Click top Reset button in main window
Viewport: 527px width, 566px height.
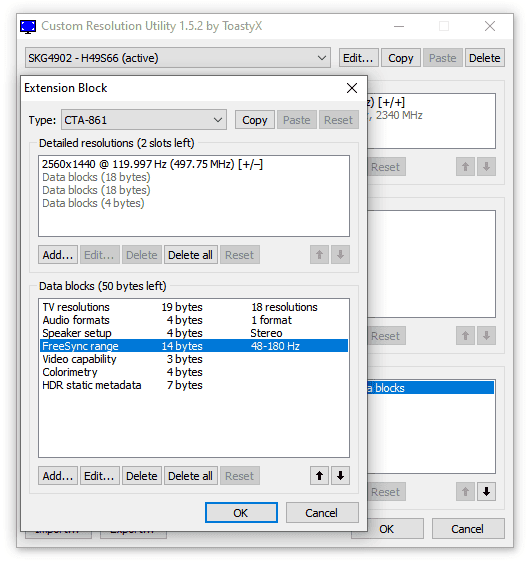(x=386, y=167)
